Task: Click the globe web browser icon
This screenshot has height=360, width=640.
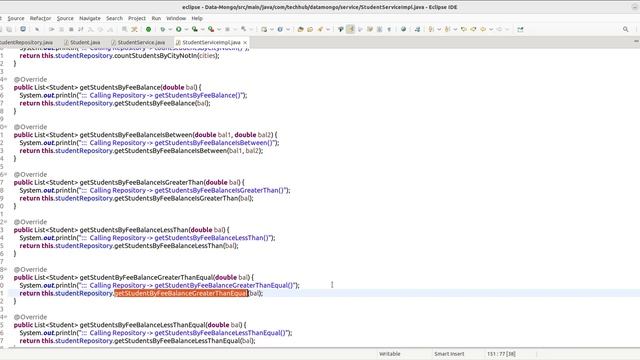Action: [403, 29]
